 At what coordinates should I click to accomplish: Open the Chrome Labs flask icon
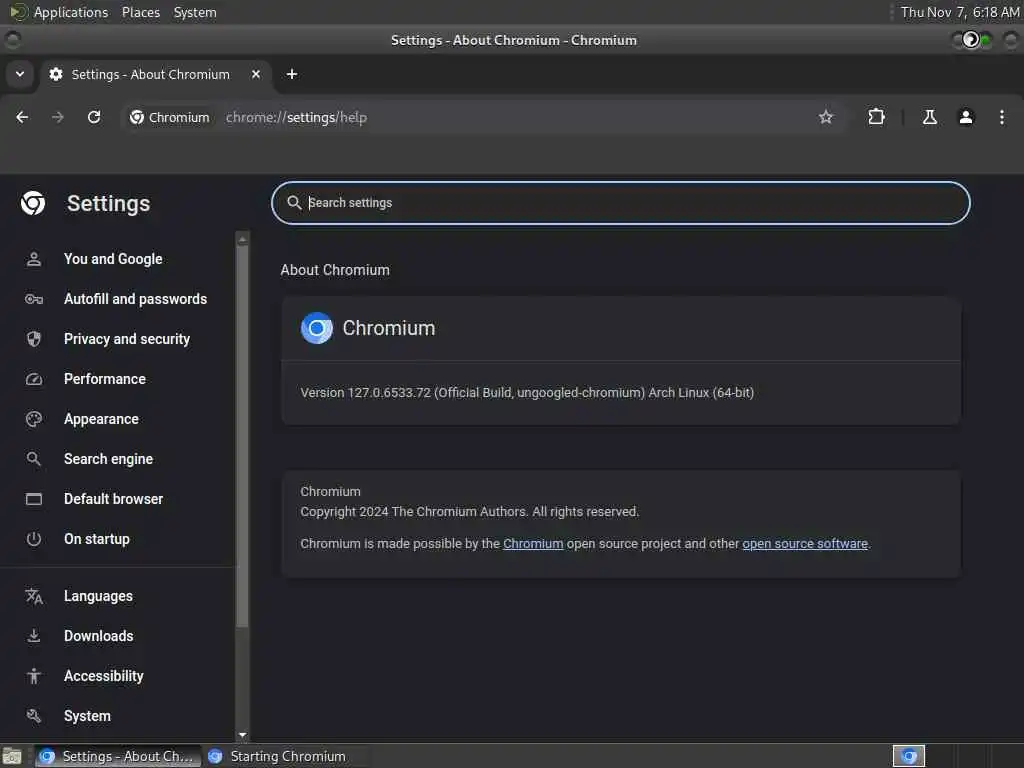point(929,117)
